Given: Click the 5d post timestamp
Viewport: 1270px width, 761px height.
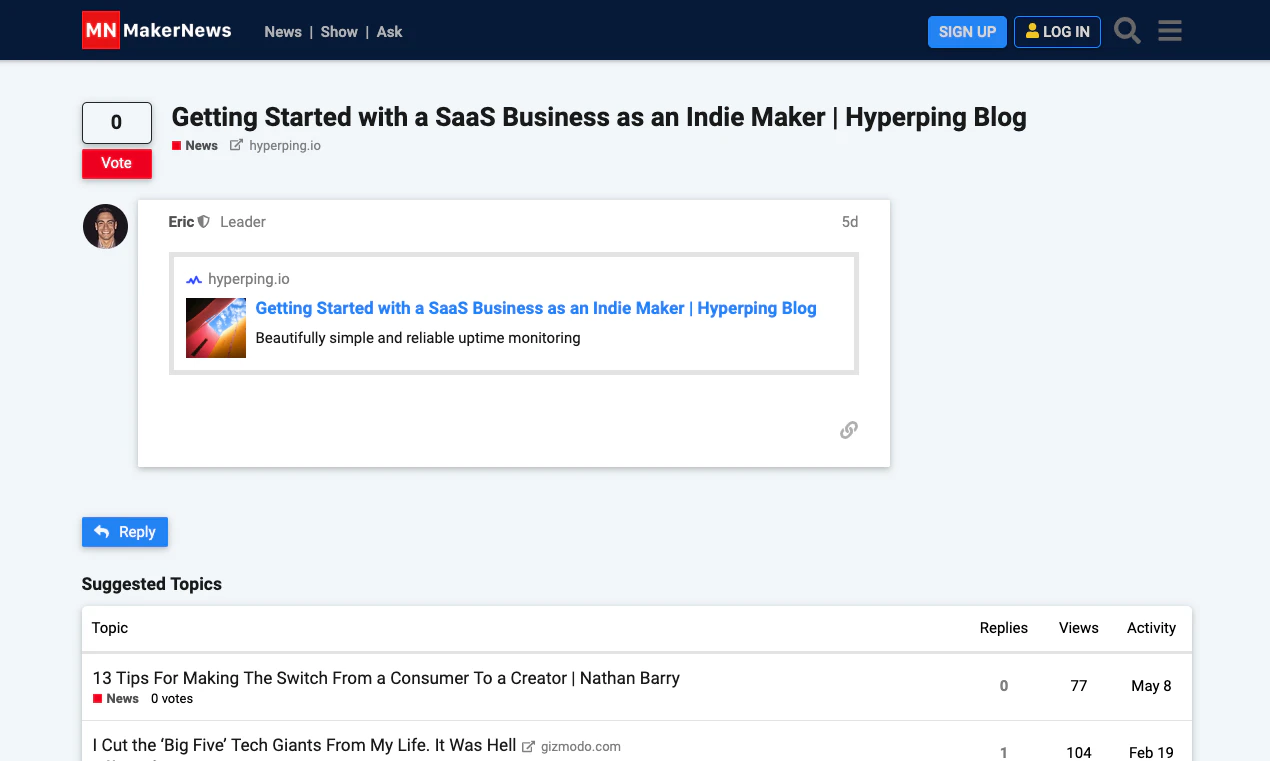Looking at the screenshot, I should (x=850, y=222).
